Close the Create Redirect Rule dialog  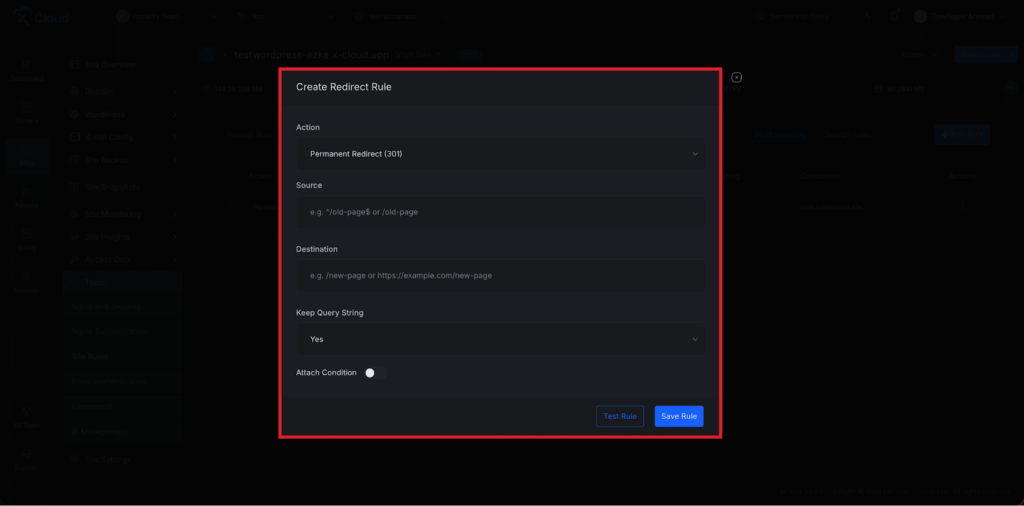(x=737, y=78)
